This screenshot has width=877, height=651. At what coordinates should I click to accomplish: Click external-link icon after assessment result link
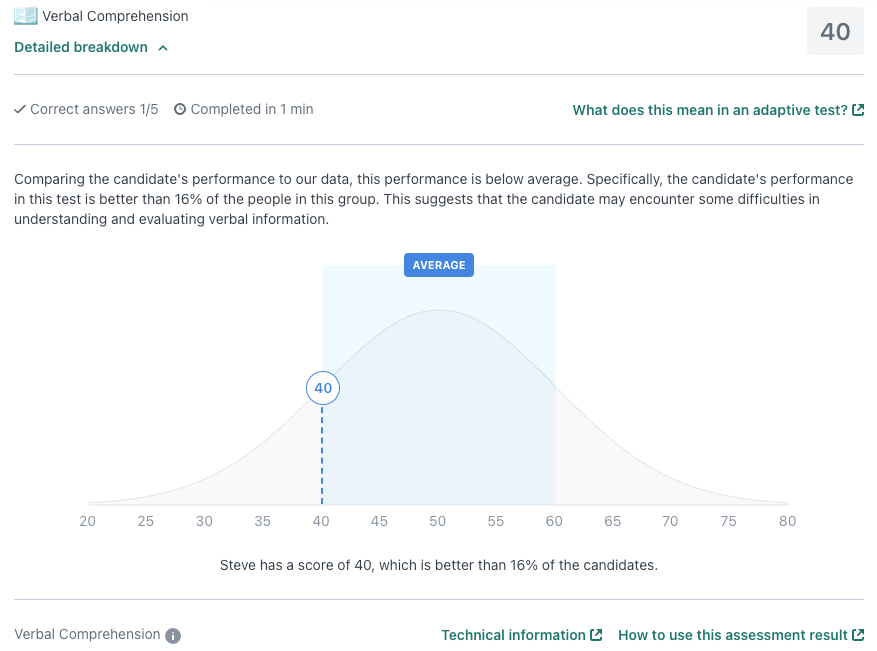click(x=858, y=635)
